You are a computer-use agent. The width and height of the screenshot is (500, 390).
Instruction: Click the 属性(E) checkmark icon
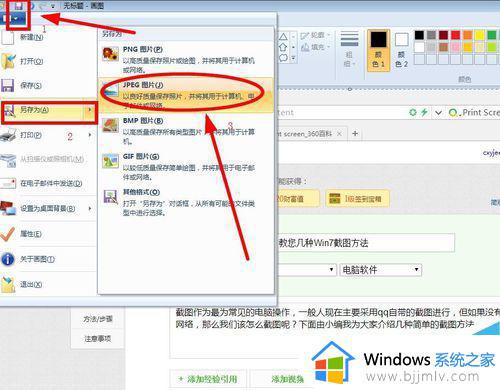pyautogui.click(x=7, y=234)
